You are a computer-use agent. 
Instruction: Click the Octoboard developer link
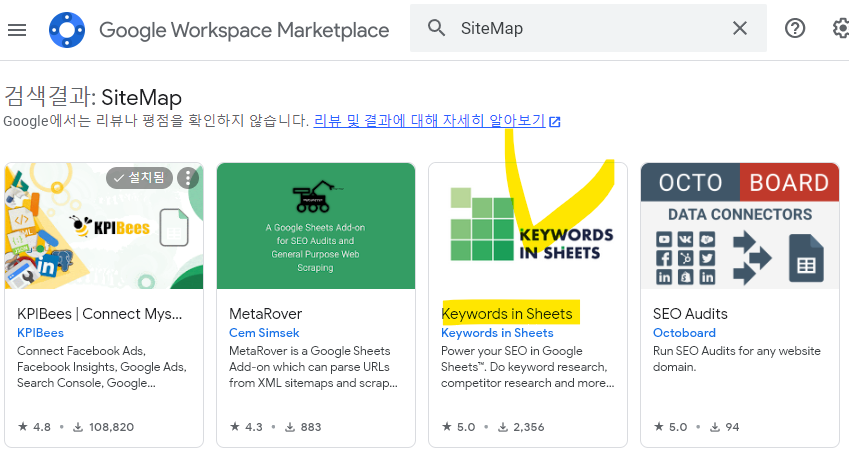(684, 333)
